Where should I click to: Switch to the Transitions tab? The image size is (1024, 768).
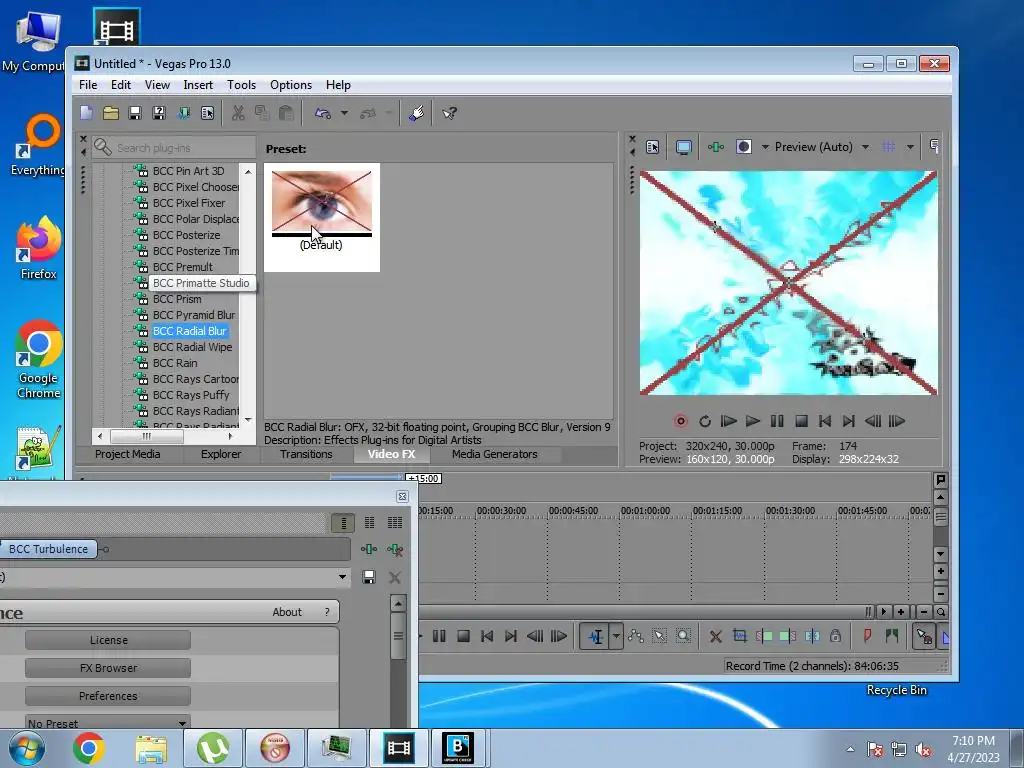306,455
